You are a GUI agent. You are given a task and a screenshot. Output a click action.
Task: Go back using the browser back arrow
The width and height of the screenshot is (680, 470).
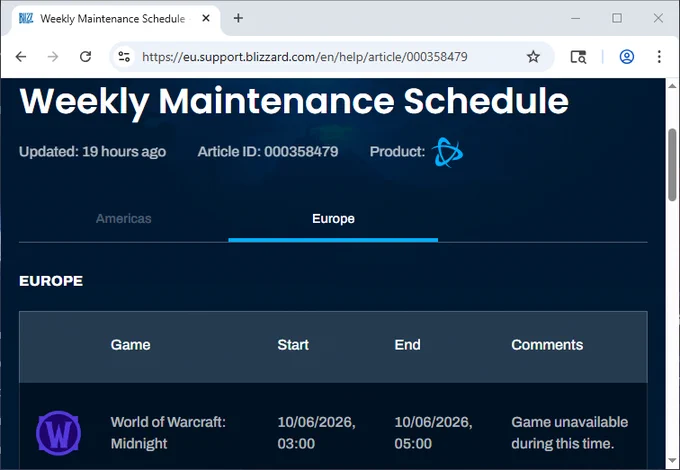21,57
